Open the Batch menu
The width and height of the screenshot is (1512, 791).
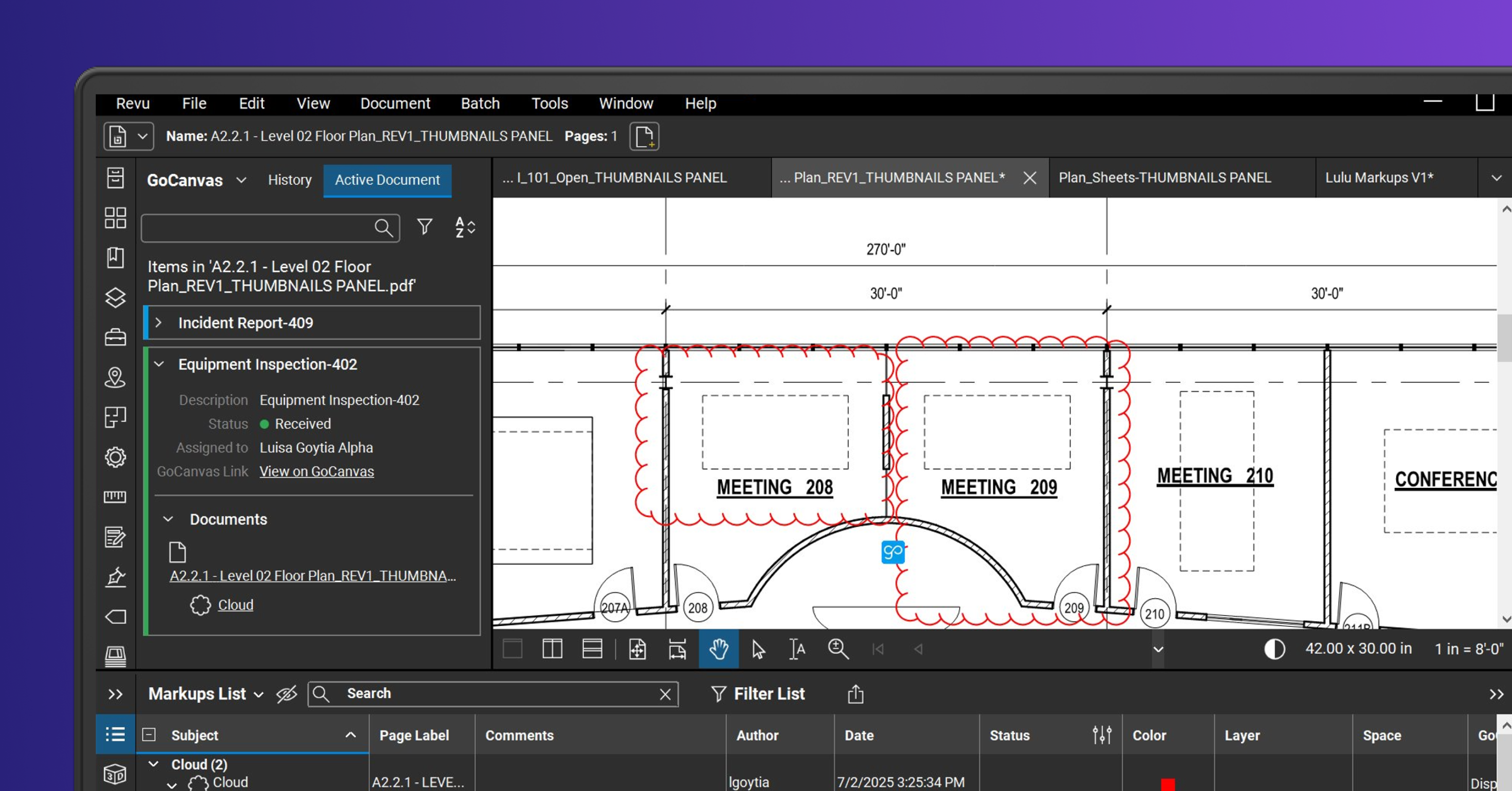480,103
